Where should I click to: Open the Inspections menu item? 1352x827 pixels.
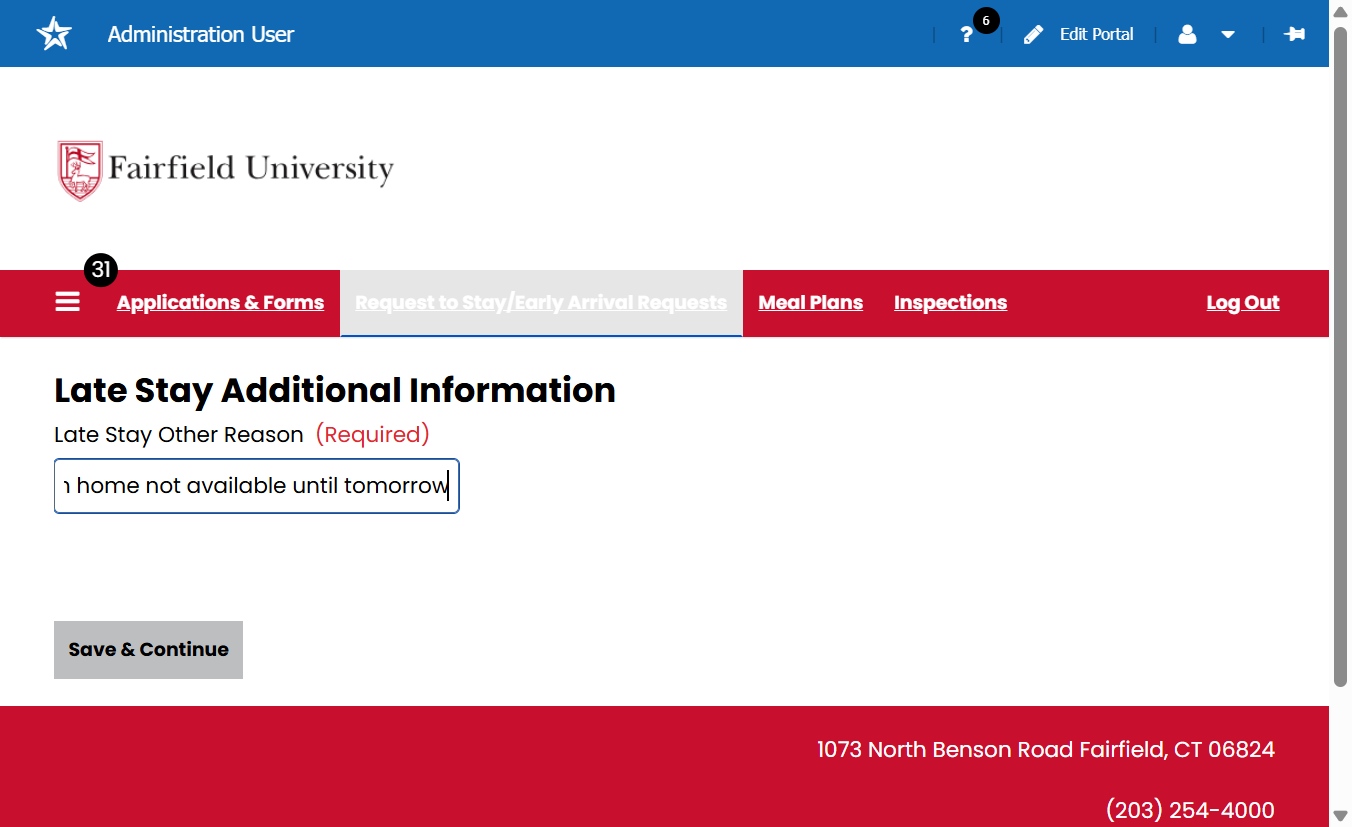(950, 303)
